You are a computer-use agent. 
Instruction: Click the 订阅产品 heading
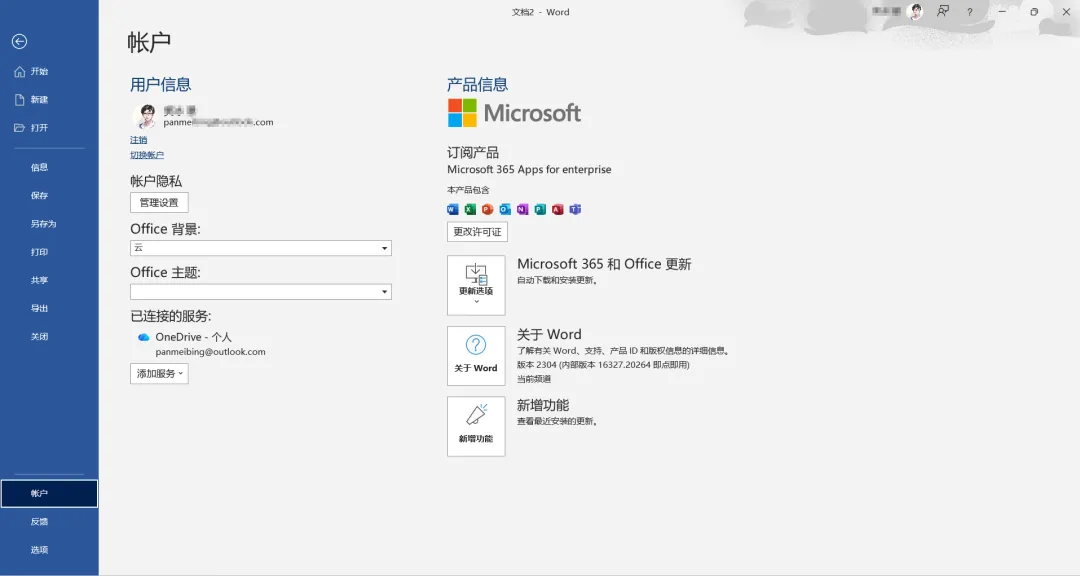(472, 153)
